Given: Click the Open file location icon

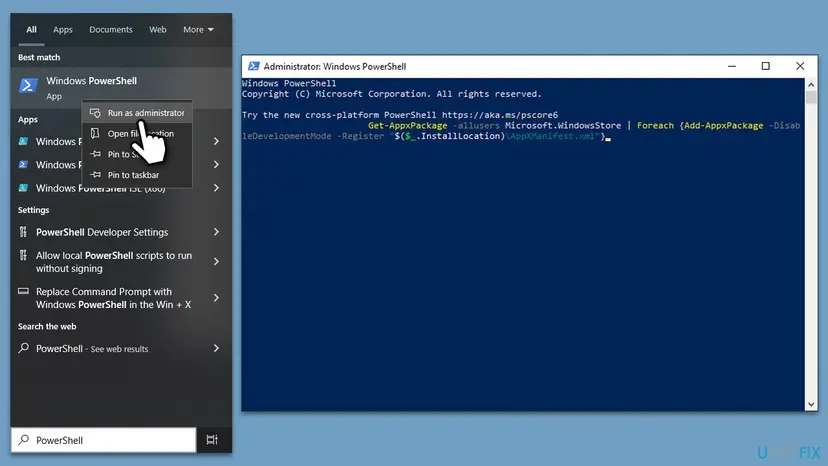Looking at the screenshot, I should pyautogui.click(x=95, y=133).
